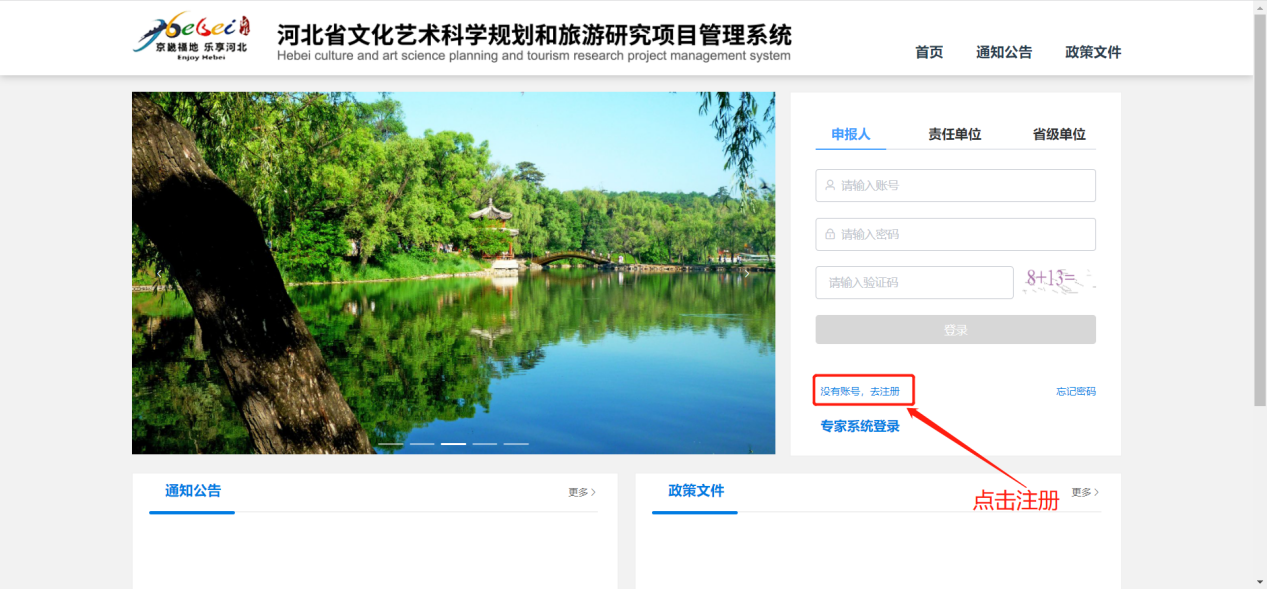The width and height of the screenshot is (1267, 589).
Task: Select the second carousel slide indicator
Action: tap(422, 443)
